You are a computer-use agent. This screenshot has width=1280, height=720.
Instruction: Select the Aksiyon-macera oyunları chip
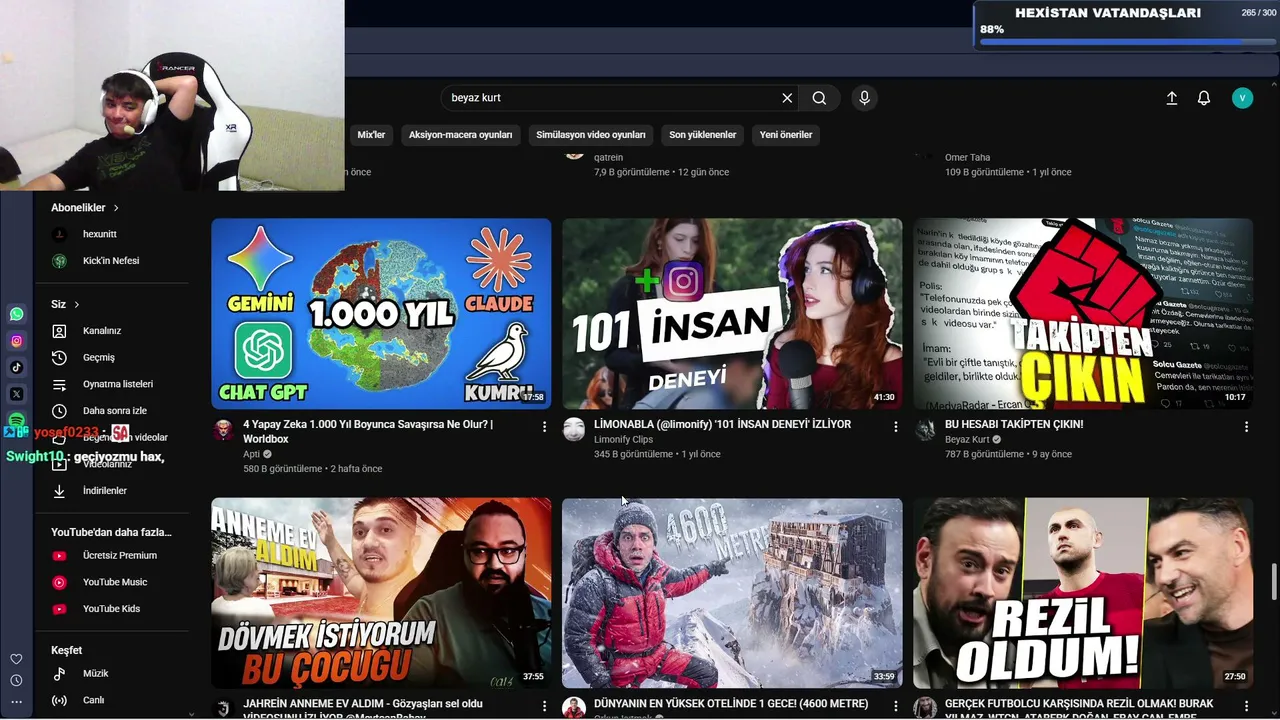point(460,135)
